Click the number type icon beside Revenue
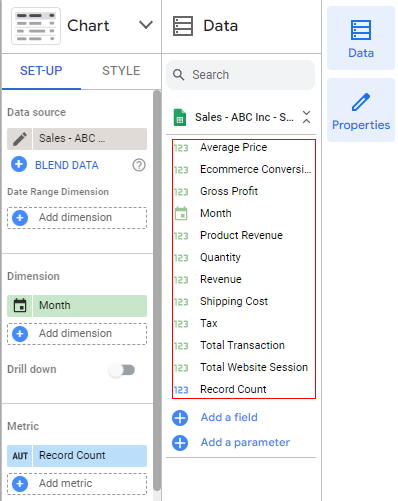The height and width of the screenshot is (501, 398). (x=181, y=280)
